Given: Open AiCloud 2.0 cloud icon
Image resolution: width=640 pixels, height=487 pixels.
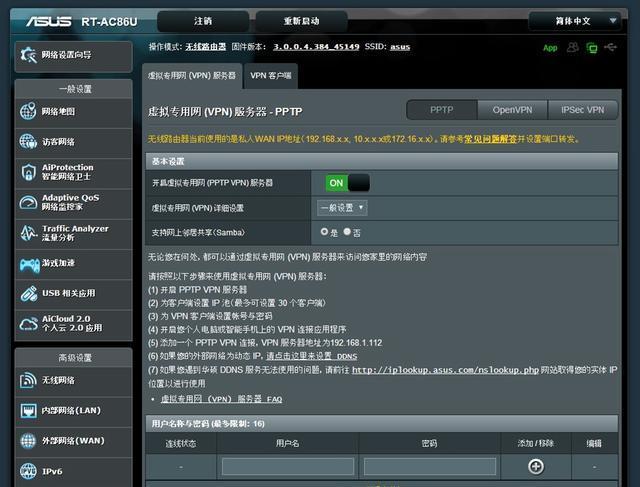Looking at the screenshot, I should pos(29,324).
